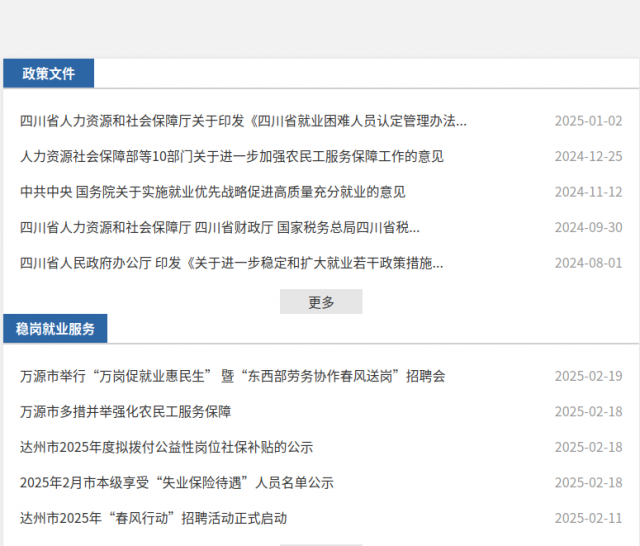Open 万源市 “万岗促就业惠民生” 招聘会 article
This screenshot has width=640, height=546.
tap(232, 376)
